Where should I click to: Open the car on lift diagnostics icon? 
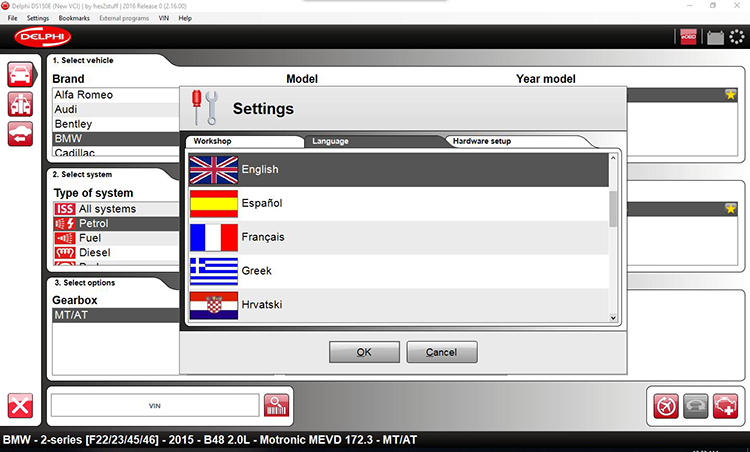pyautogui.click(x=20, y=104)
